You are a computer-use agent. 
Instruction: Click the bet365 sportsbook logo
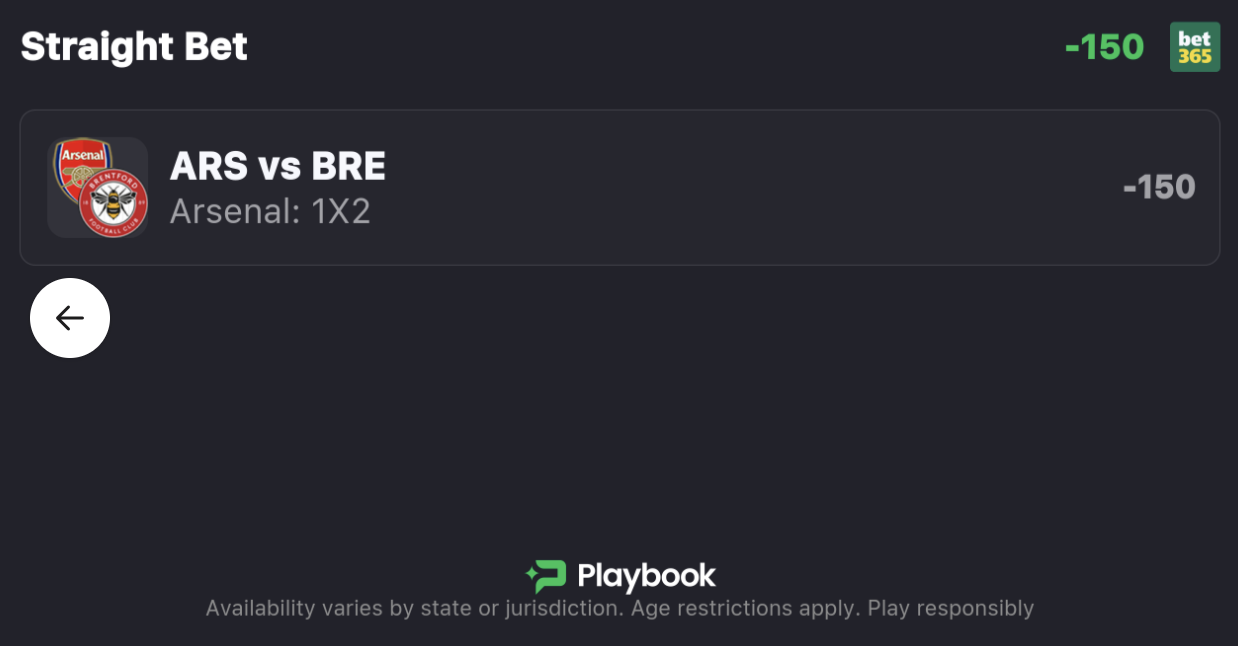1195,47
